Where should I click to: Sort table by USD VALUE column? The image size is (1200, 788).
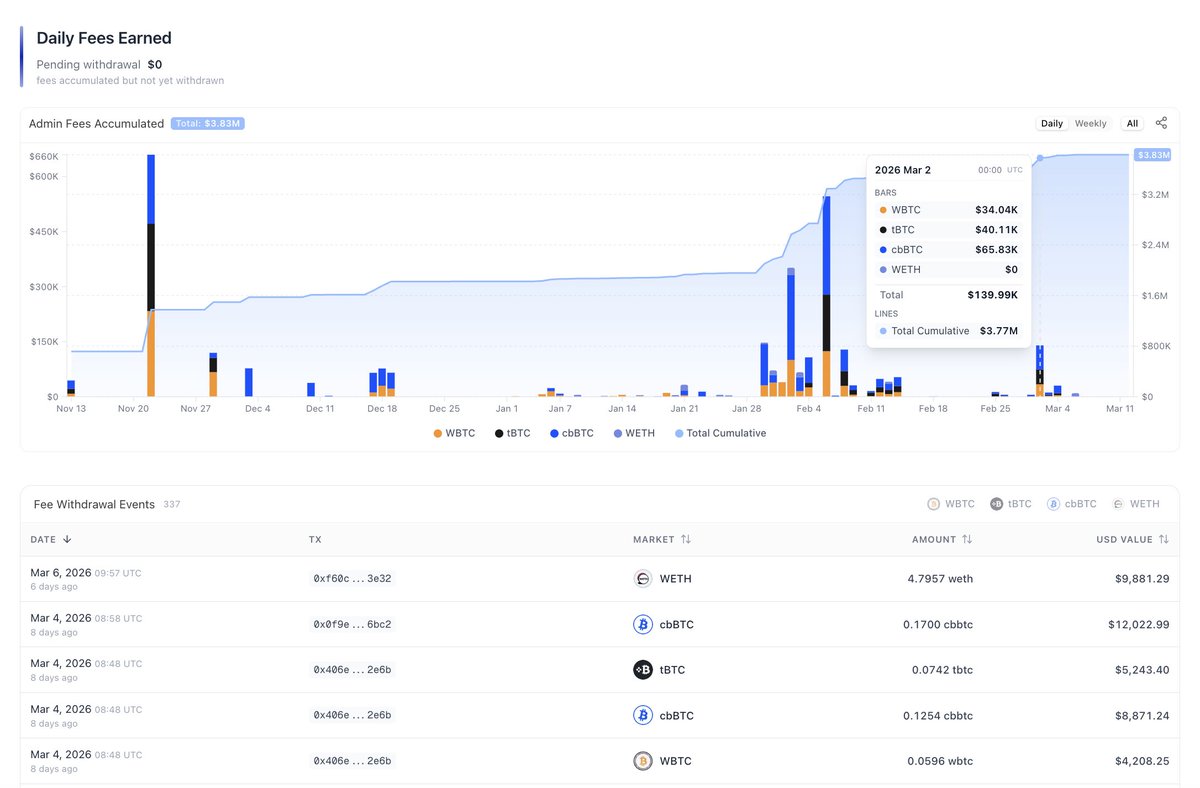tap(1132, 539)
